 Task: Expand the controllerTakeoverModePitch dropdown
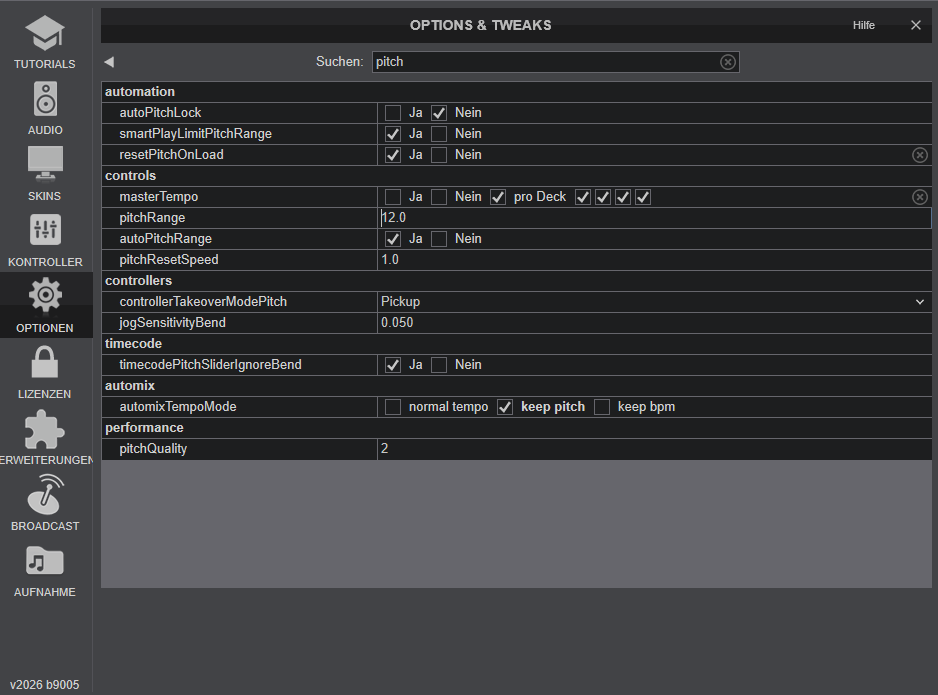coord(919,302)
